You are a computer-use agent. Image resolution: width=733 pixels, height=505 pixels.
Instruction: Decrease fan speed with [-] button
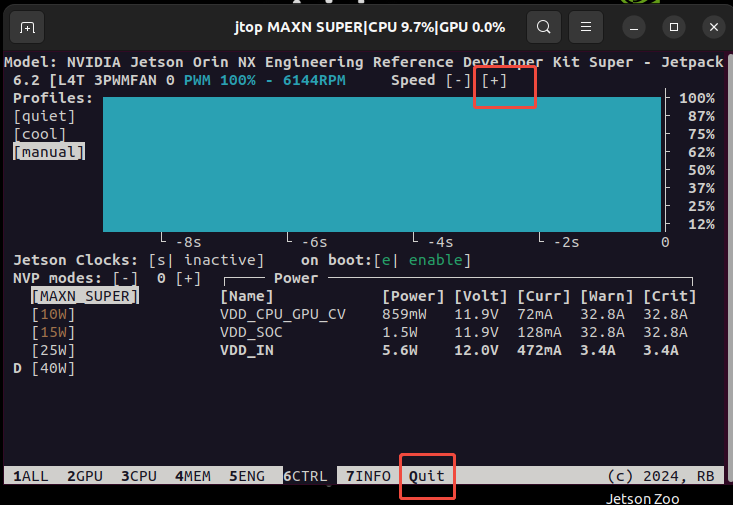click(x=459, y=80)
